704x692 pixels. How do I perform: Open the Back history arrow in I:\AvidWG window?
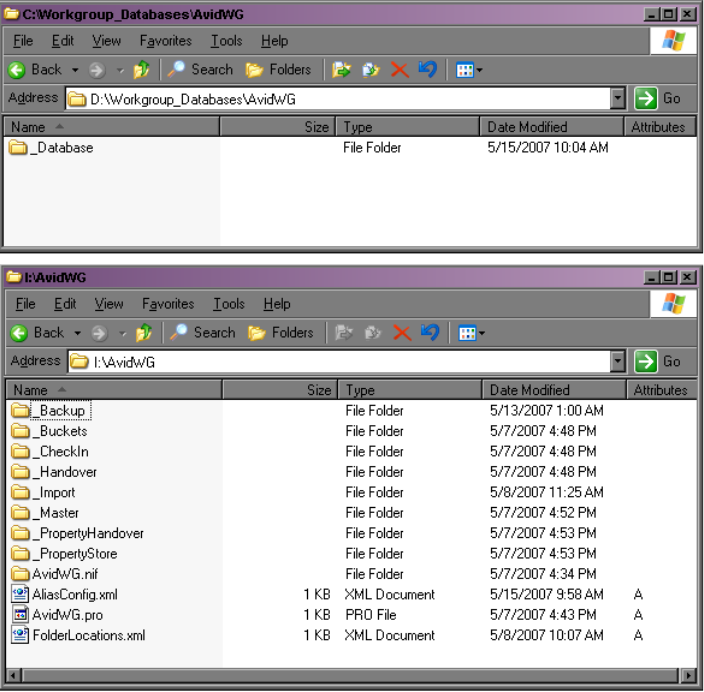(x=78, y=333)
